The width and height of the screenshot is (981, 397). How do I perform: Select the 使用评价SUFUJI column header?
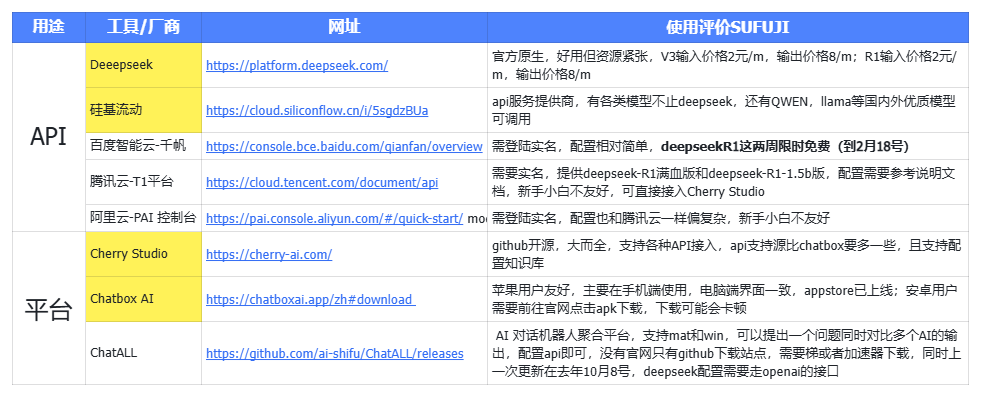[x=728, y=28]
